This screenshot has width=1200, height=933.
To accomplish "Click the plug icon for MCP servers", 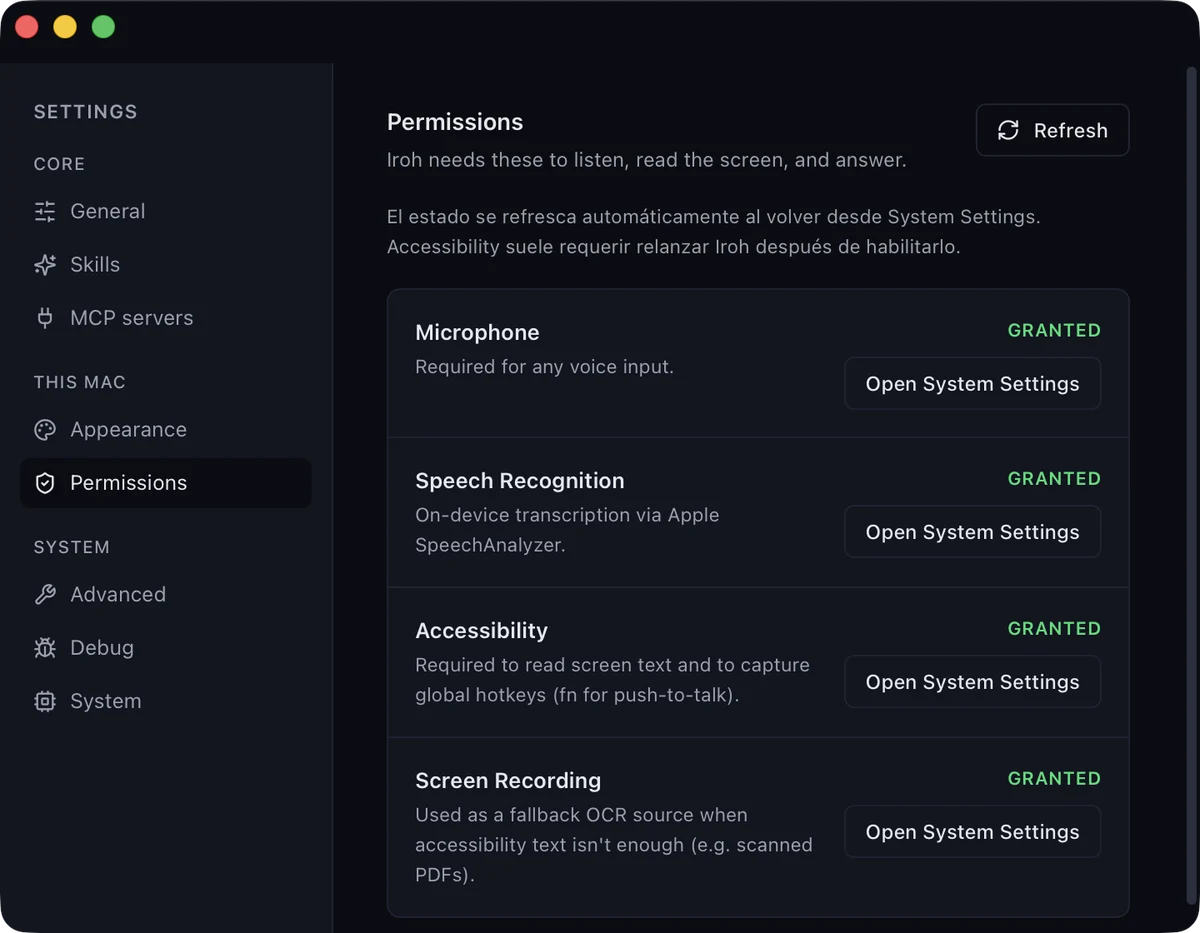I will (x=45, y=318).
